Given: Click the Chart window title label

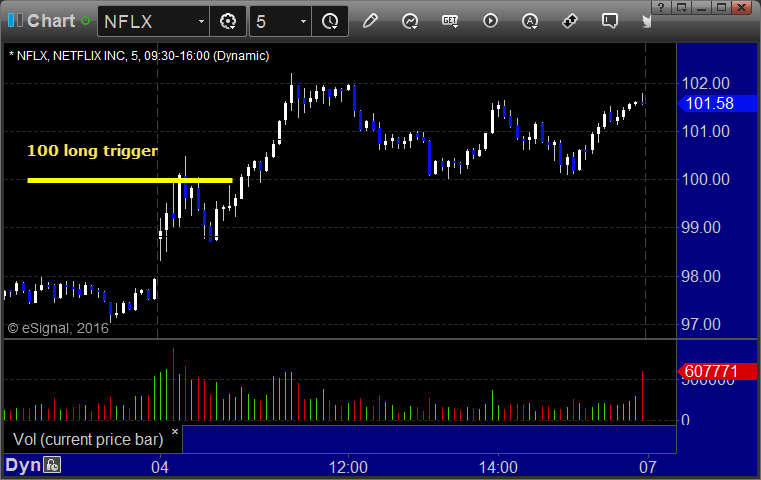Looking at the screenshot, I should click(51, 21).
